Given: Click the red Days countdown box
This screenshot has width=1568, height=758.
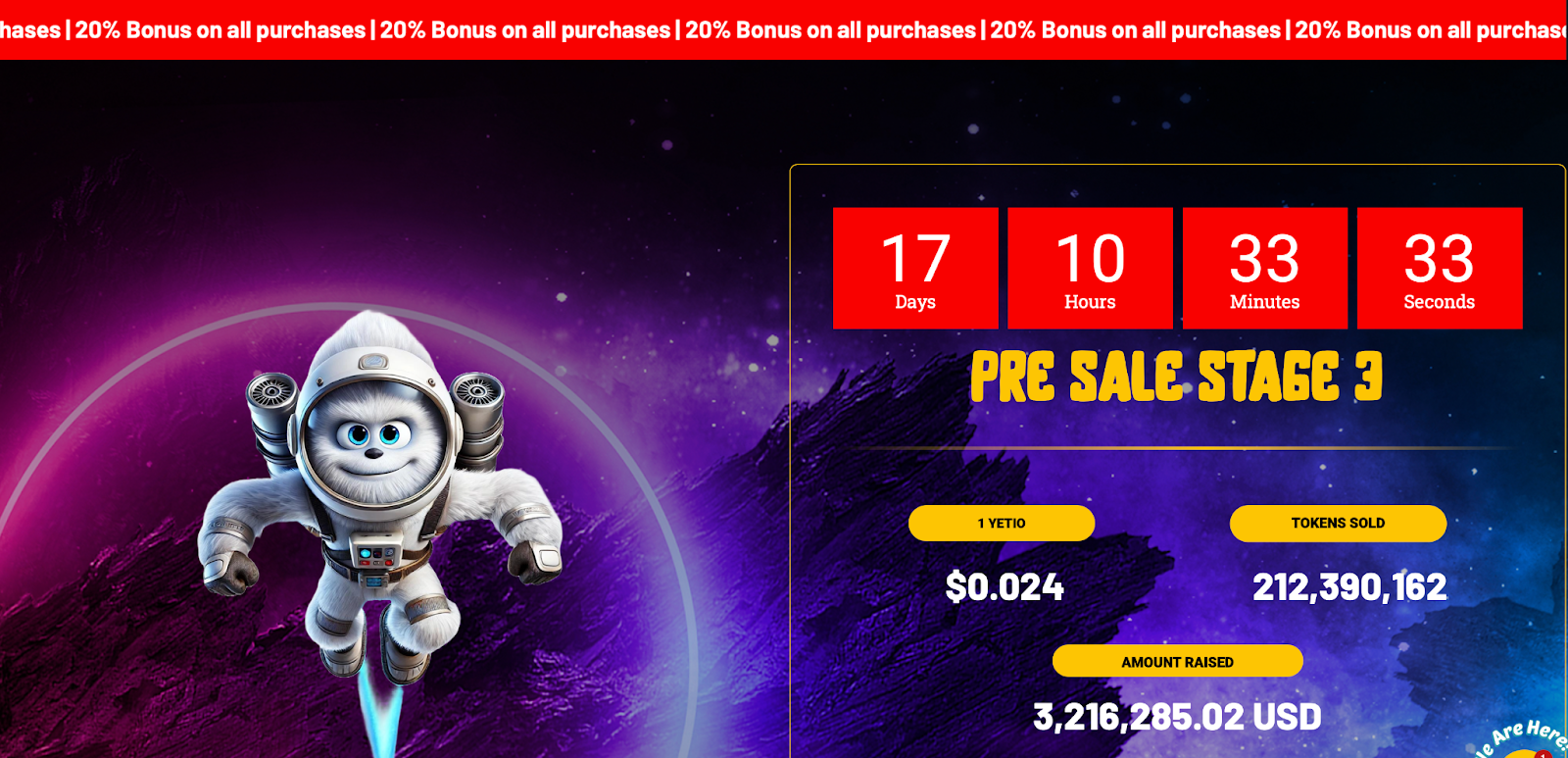Looking at the screenshot, I should point(915,268).
